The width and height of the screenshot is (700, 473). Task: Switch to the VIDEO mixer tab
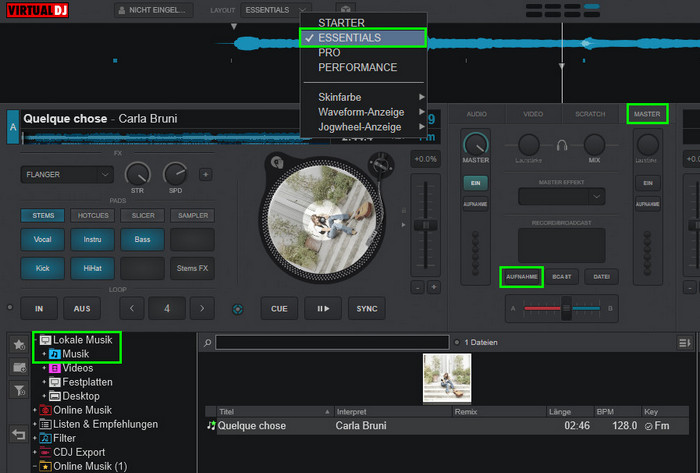[533, 114]
